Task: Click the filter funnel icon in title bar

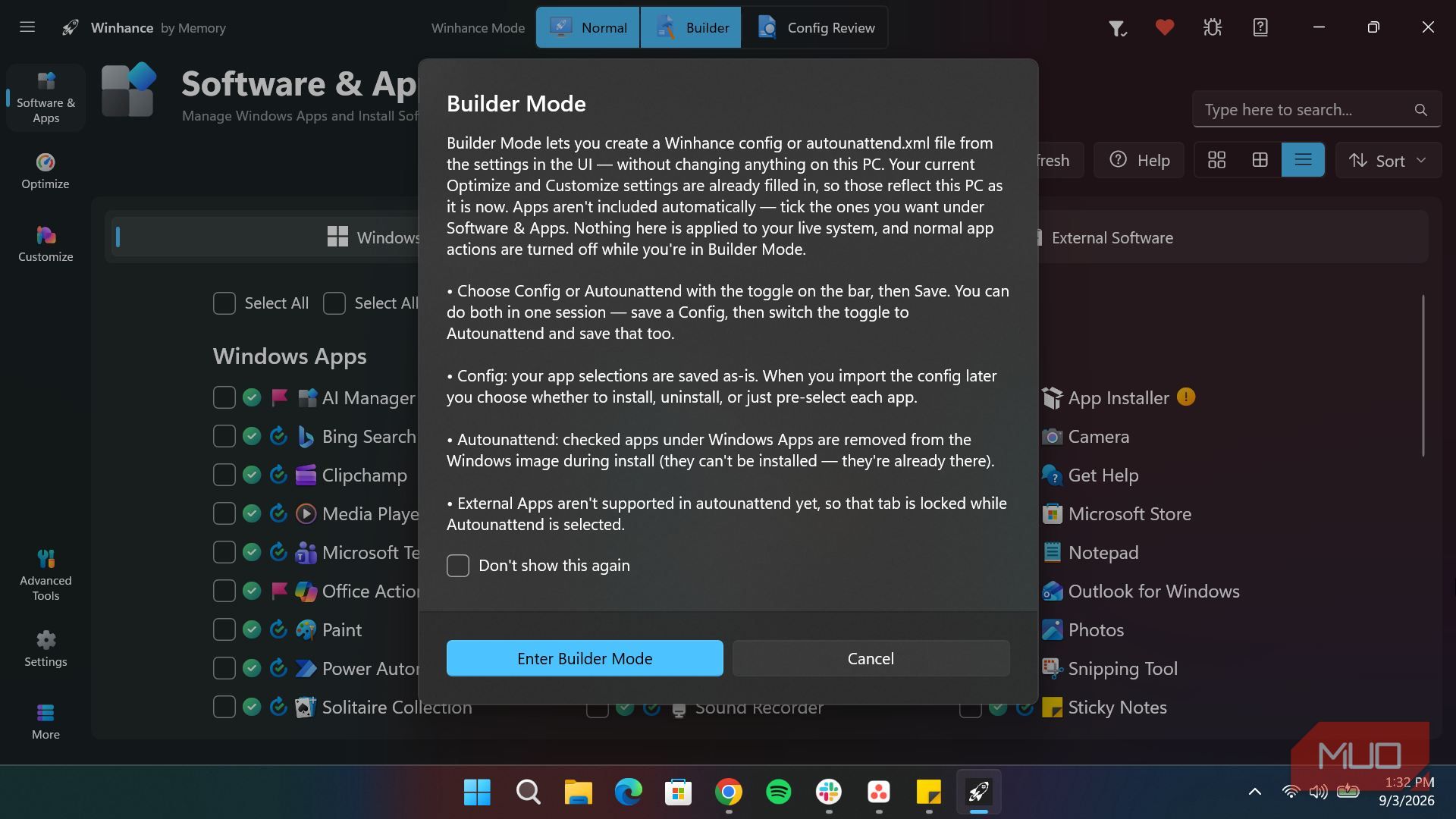Action: coord(1117,28)
